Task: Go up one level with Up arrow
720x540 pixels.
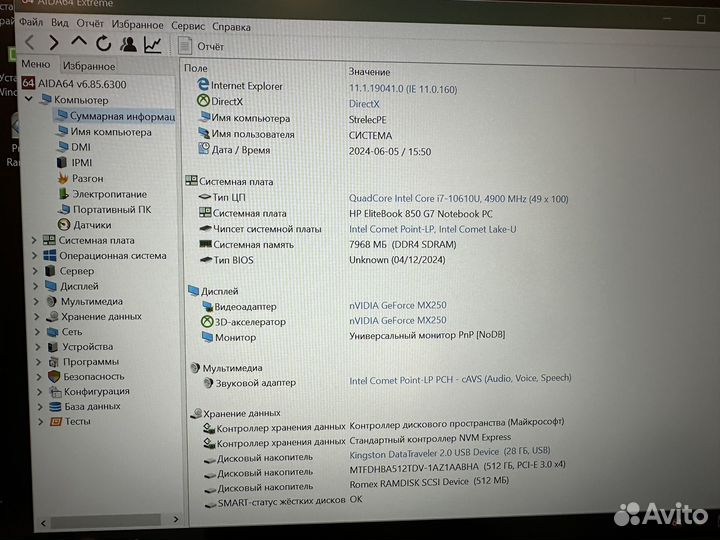Action: pyautogui.click(x=79, y=42)
